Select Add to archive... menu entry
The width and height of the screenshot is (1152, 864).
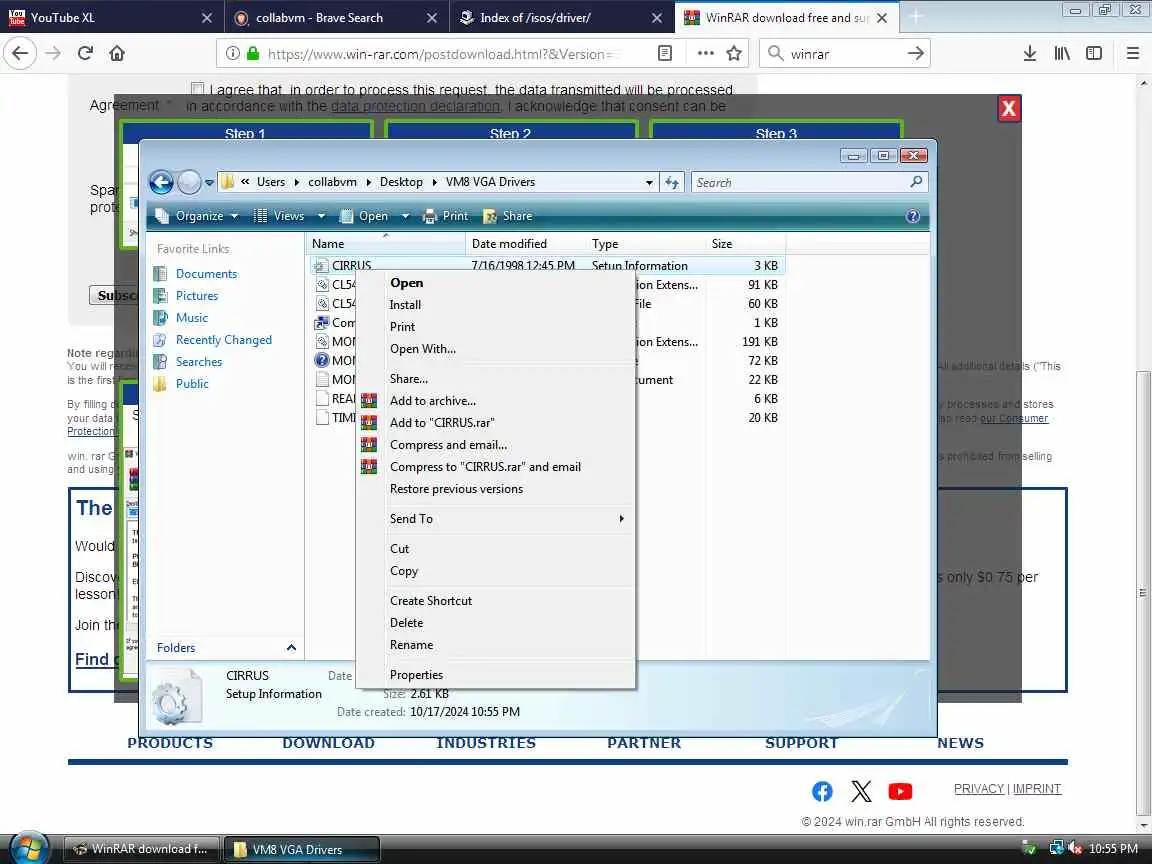(x=496, y=401)
